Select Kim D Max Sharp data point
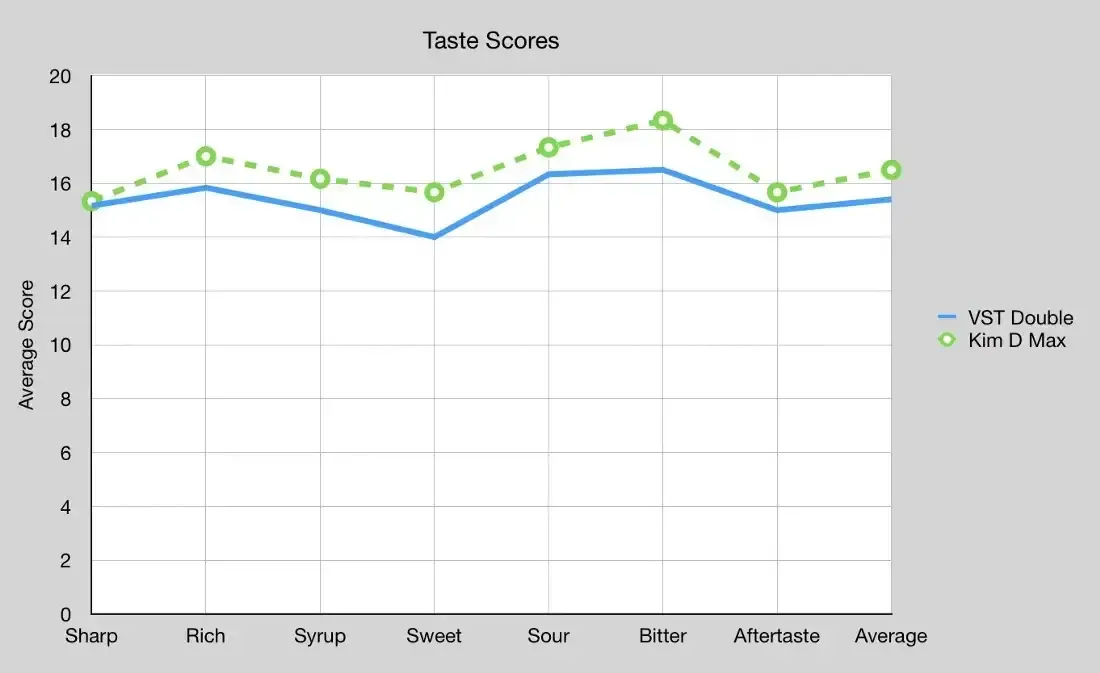This screenshot has height=673, width=1100. pyautogui.click(x=91, y=201)
